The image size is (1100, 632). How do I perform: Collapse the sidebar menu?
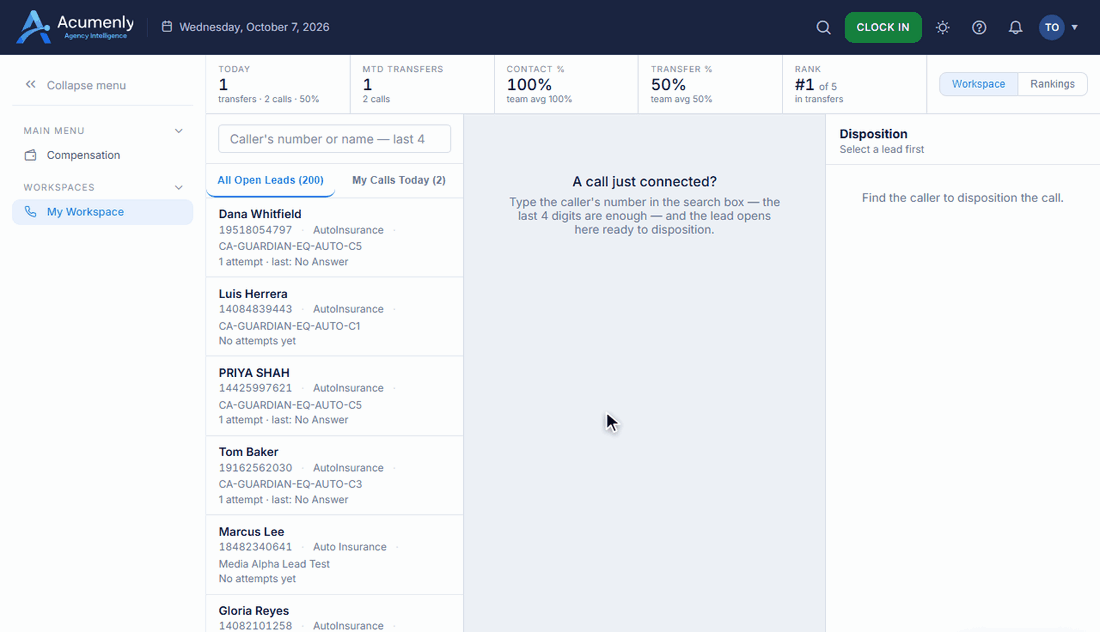76,85
